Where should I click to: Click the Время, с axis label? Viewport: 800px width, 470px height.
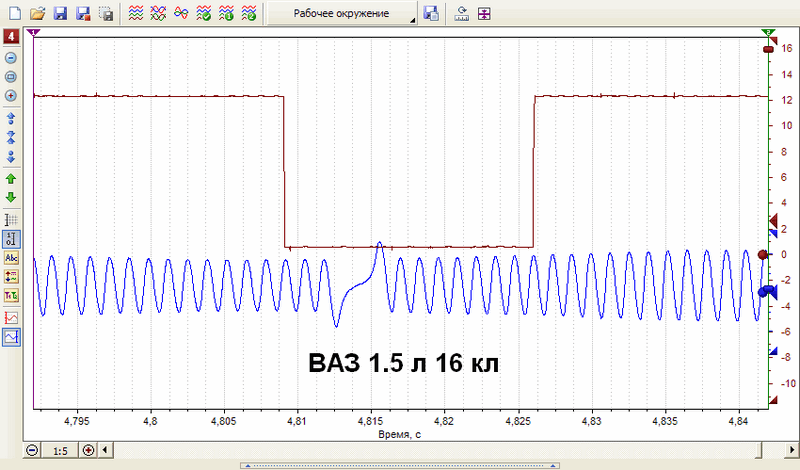[x=399, y=435]
